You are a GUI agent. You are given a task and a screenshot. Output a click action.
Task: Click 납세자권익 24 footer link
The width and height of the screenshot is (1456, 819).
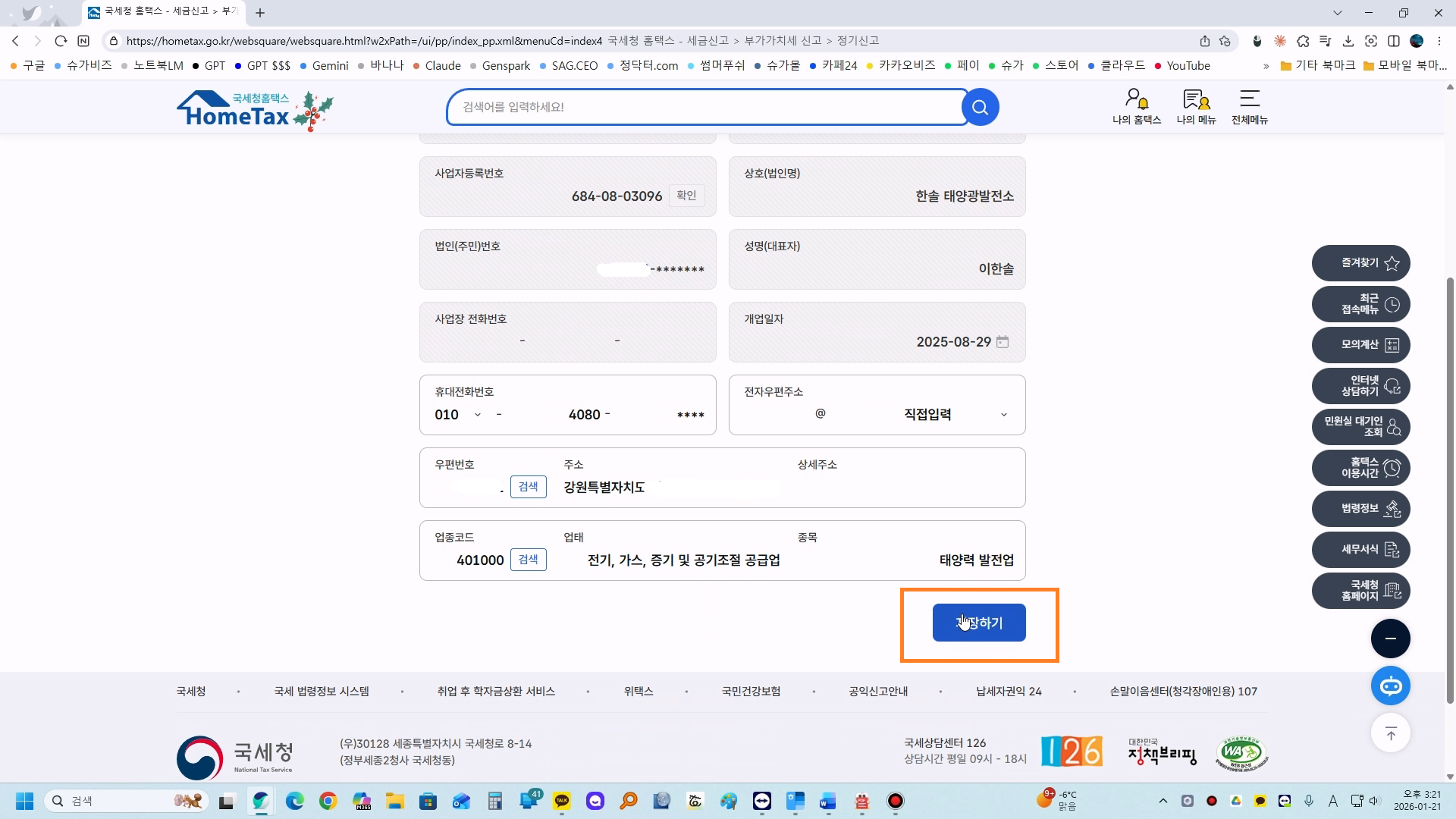tap(1008, 692)
